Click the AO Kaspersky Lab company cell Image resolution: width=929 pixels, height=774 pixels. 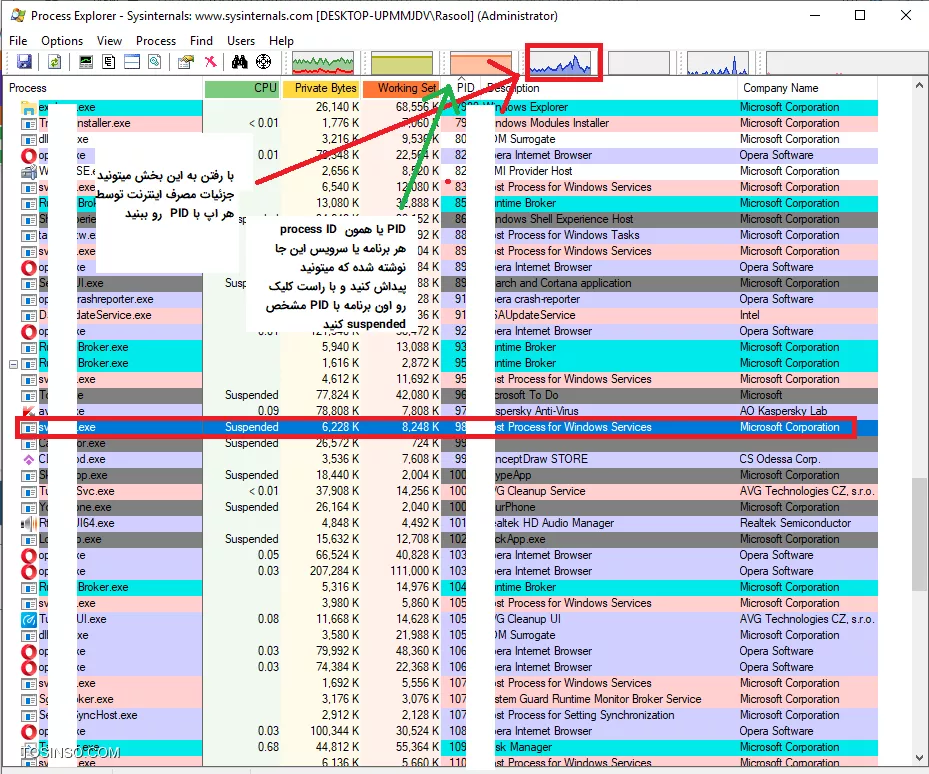[x=783, y=411]
